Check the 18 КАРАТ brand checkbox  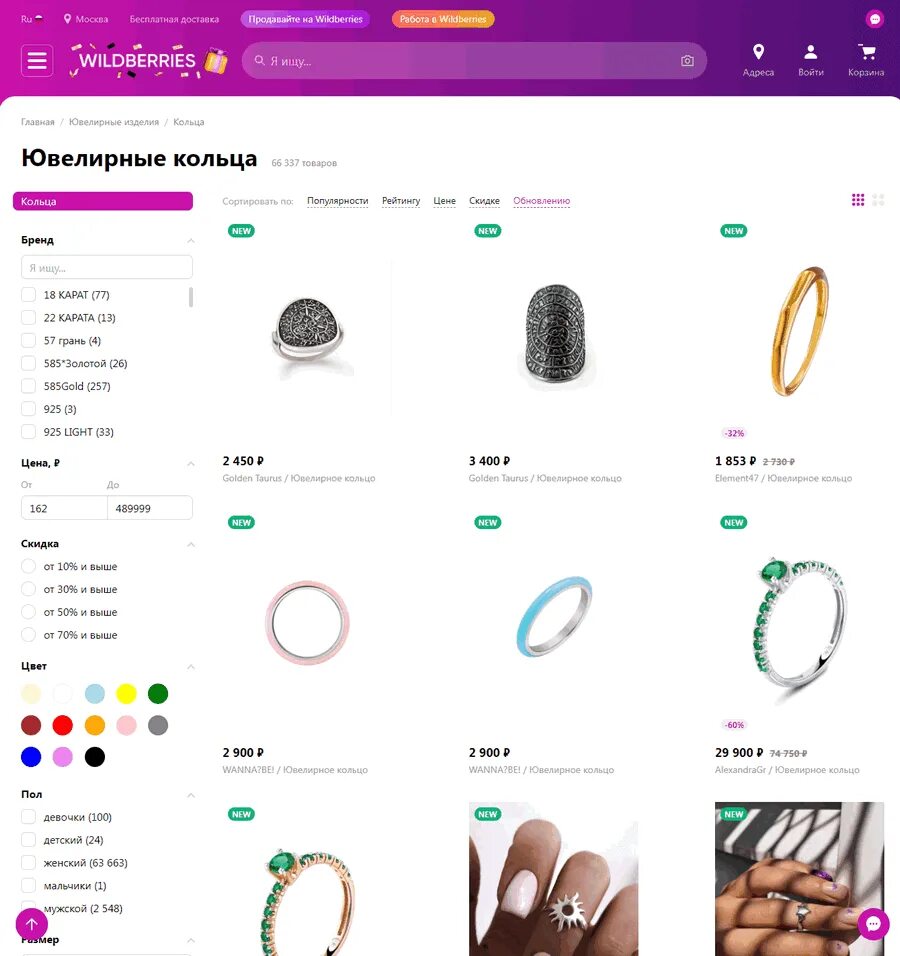(x=29, y=294)
